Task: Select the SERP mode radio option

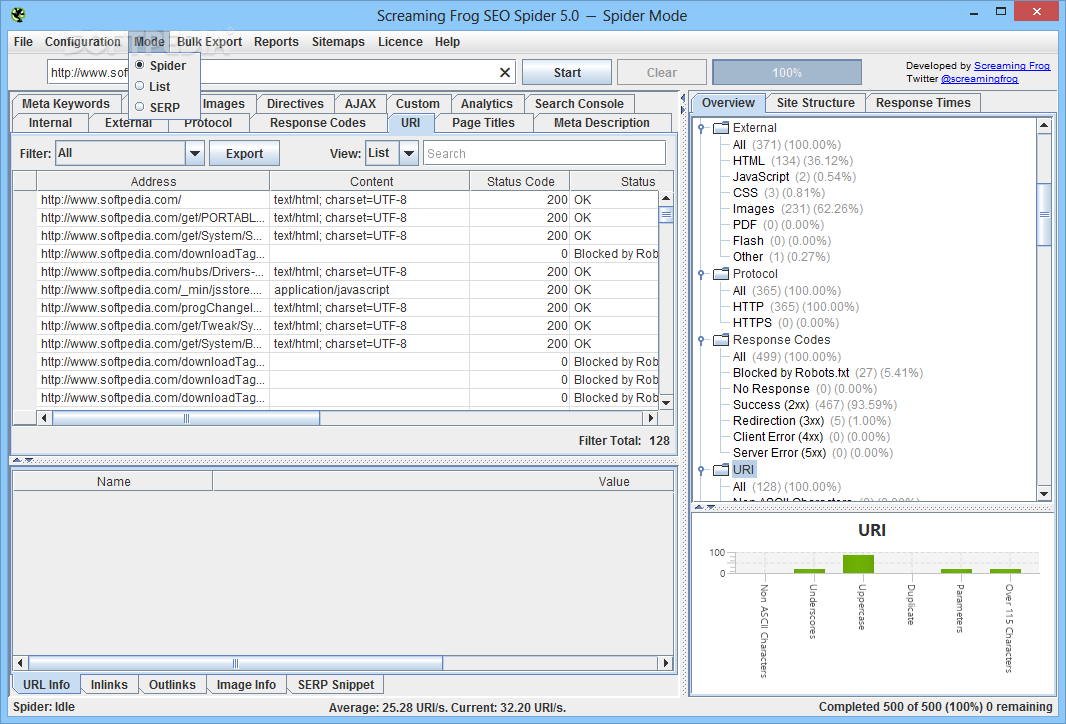Action: 139,107
